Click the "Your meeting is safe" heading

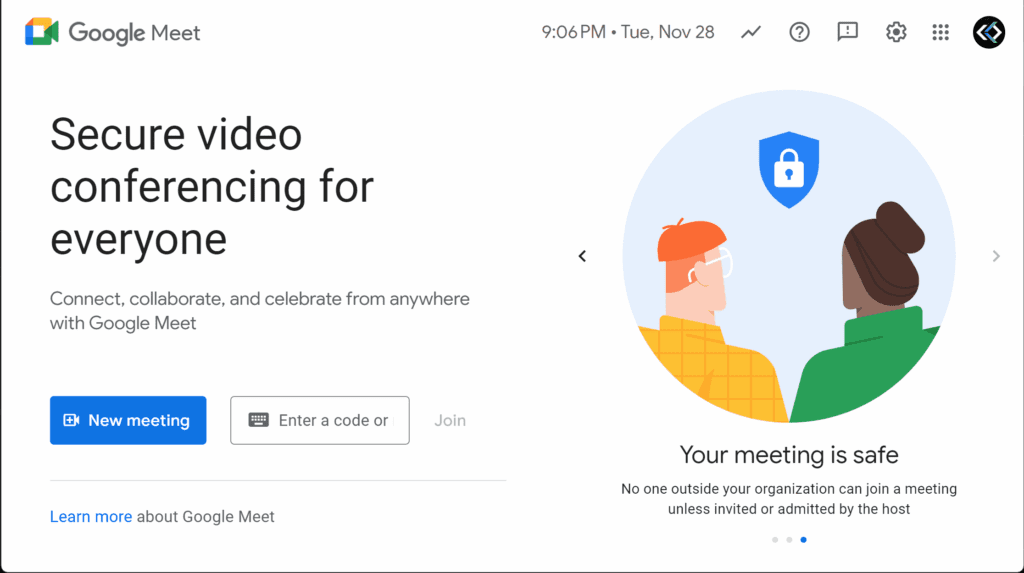[x=789, y=455]
